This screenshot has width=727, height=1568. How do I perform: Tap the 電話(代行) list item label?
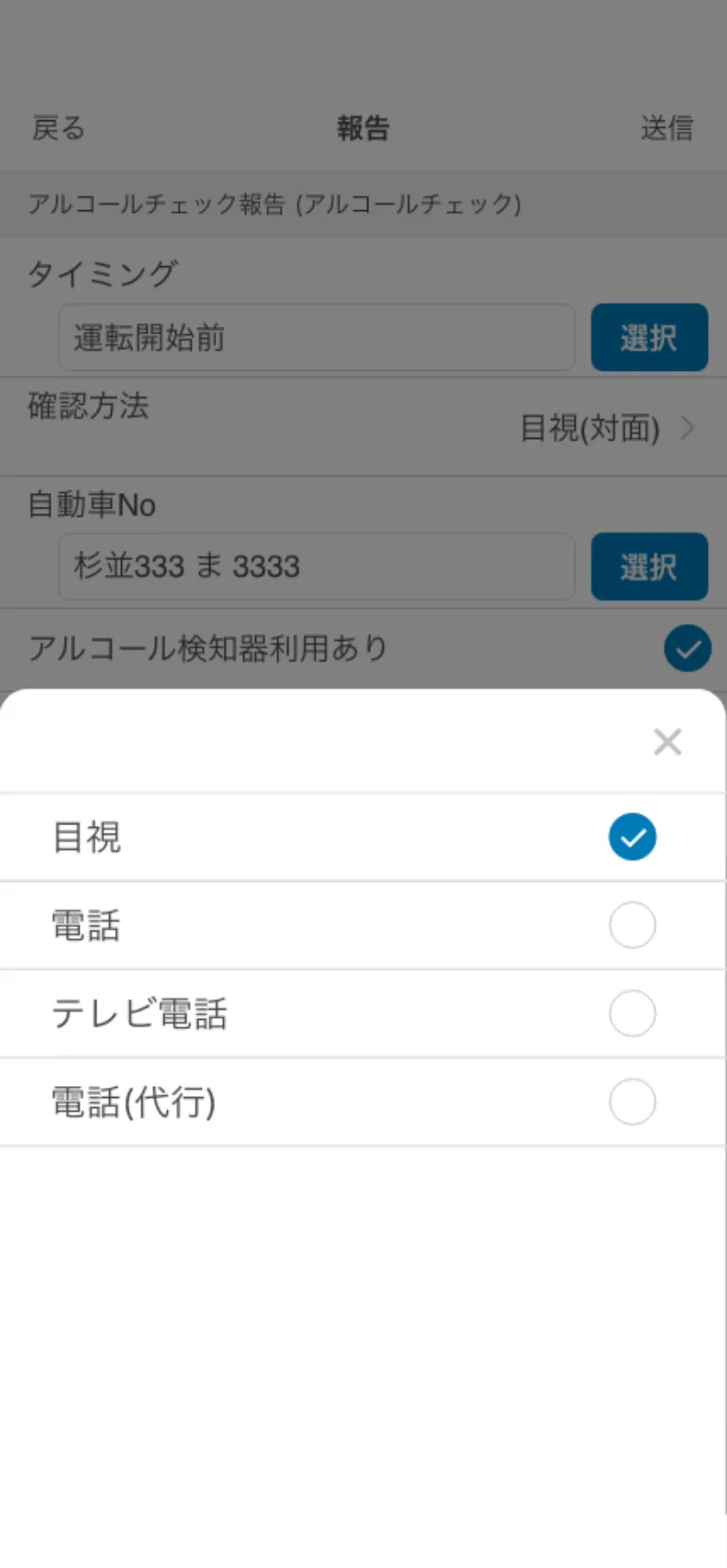(134, 1102)
